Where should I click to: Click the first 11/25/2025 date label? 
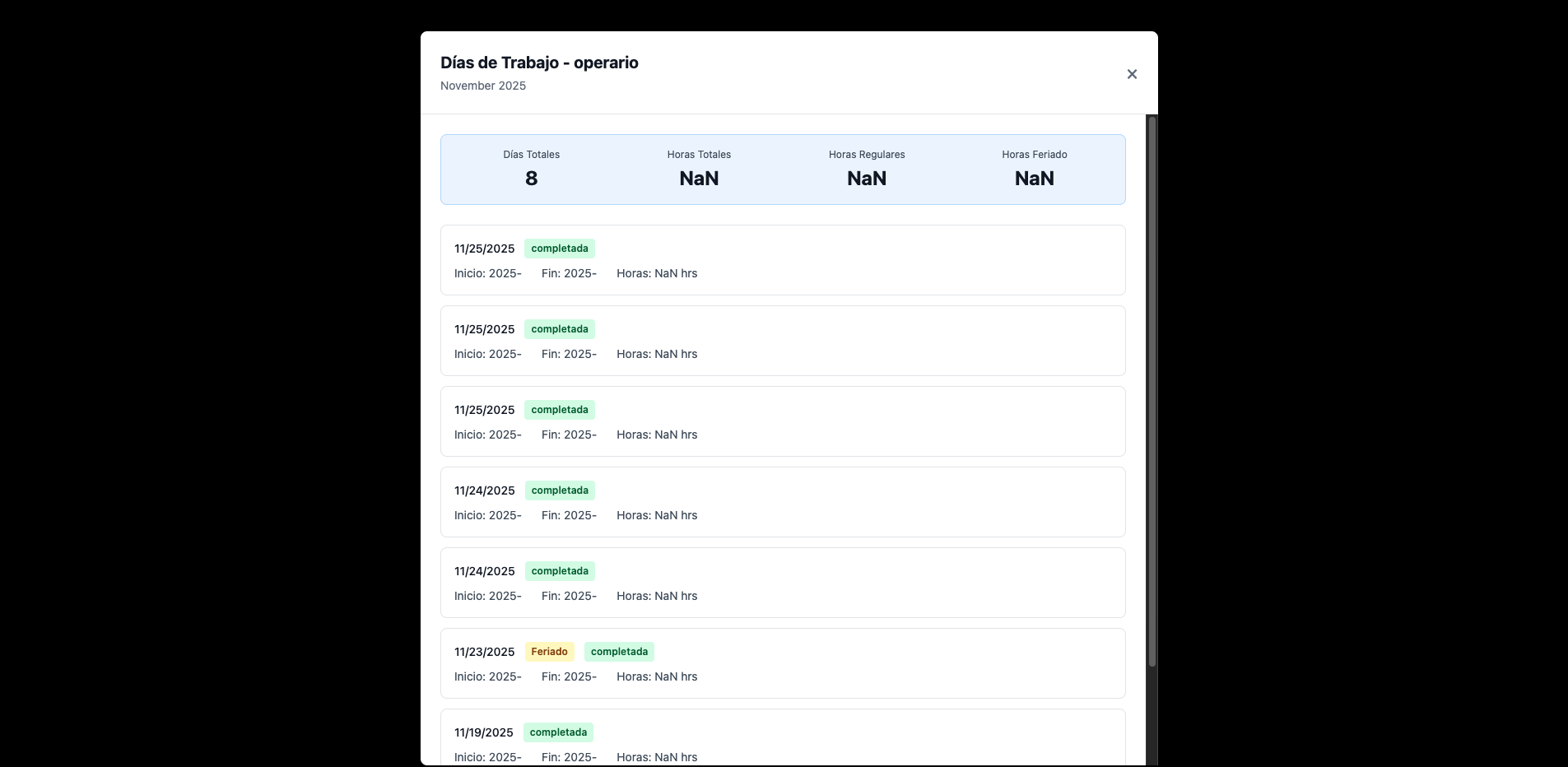click(x=484, y=249)
